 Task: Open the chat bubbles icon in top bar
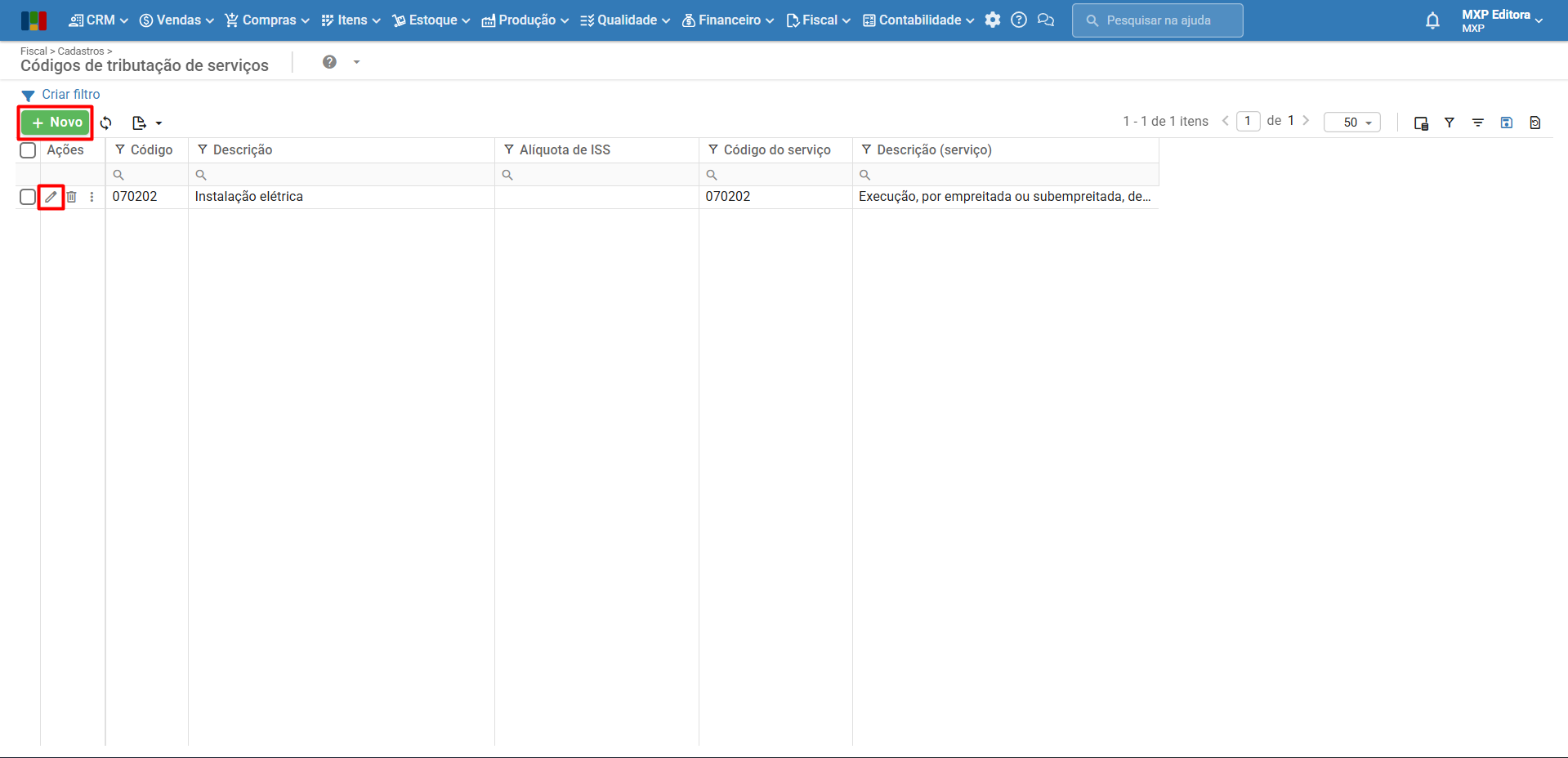(x=1045, y=20)
